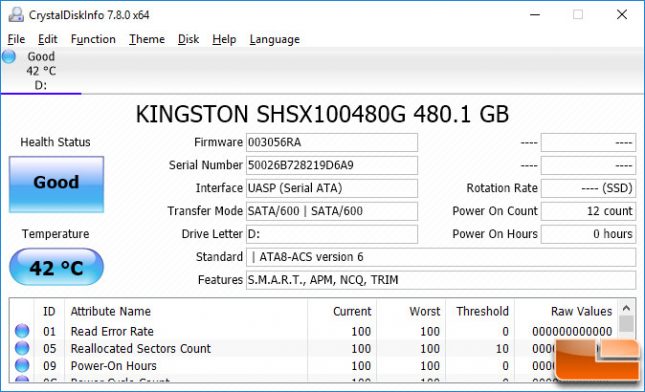
Task: Click the status orb for Read Error Rate
Action: pyautogui.click(x=22, y=331)
